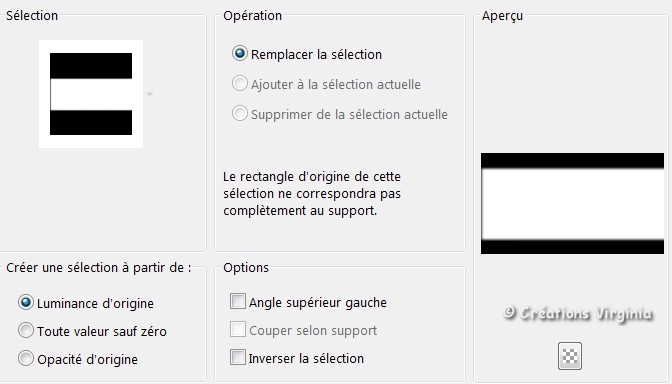This screenshot has height=384, width=672.
Task: Click the Opération group label
Action: (252, 15)
